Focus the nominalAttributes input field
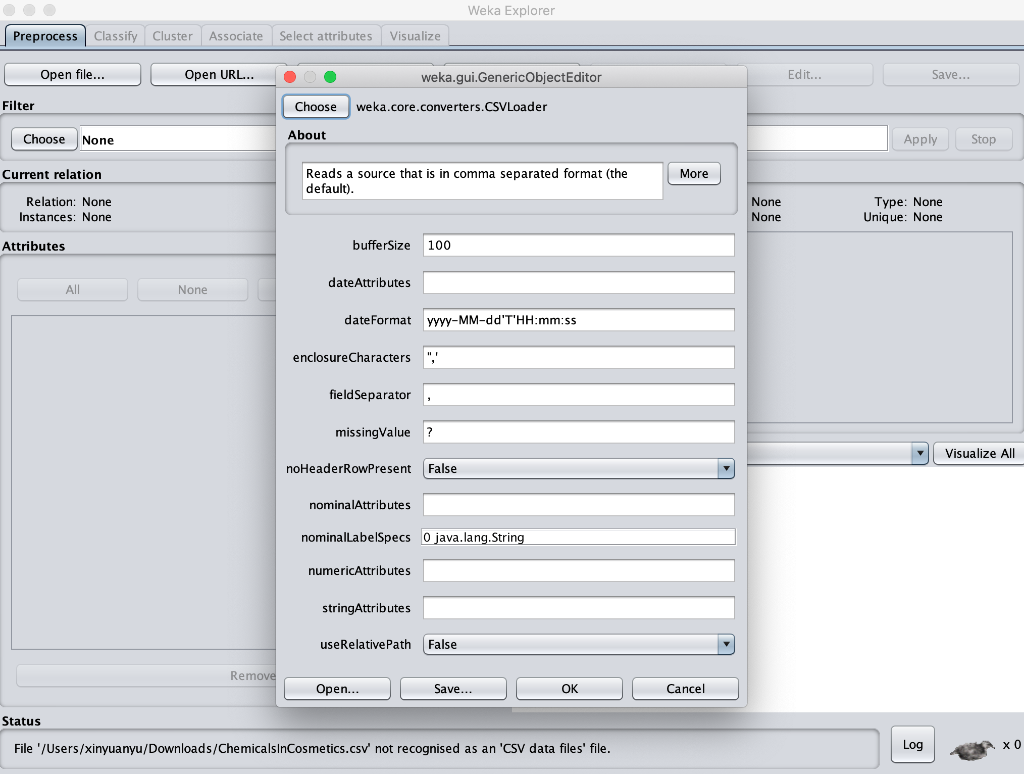 (x=579, y=504)
